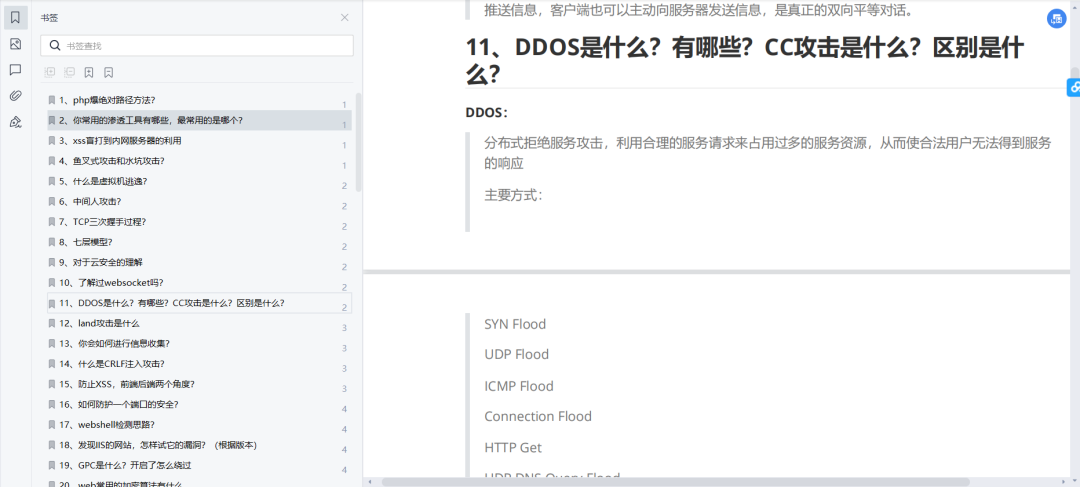The width and height of the screenshot is (1080, 487).
Task: Focus the 书签查找 search field
Action: click(x=197, y=45)
